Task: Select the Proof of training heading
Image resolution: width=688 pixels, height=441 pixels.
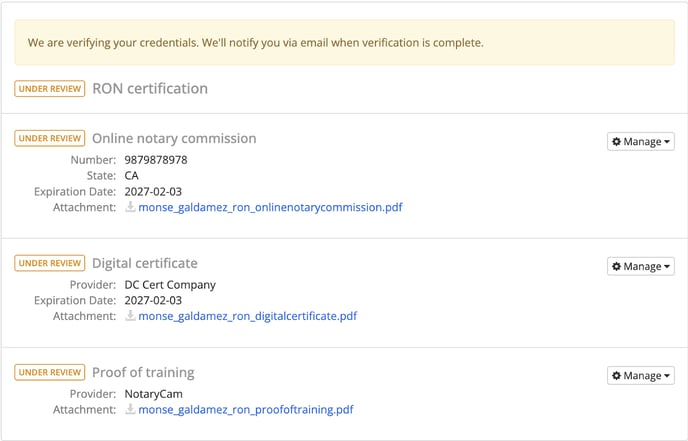Action: point(143,373)
